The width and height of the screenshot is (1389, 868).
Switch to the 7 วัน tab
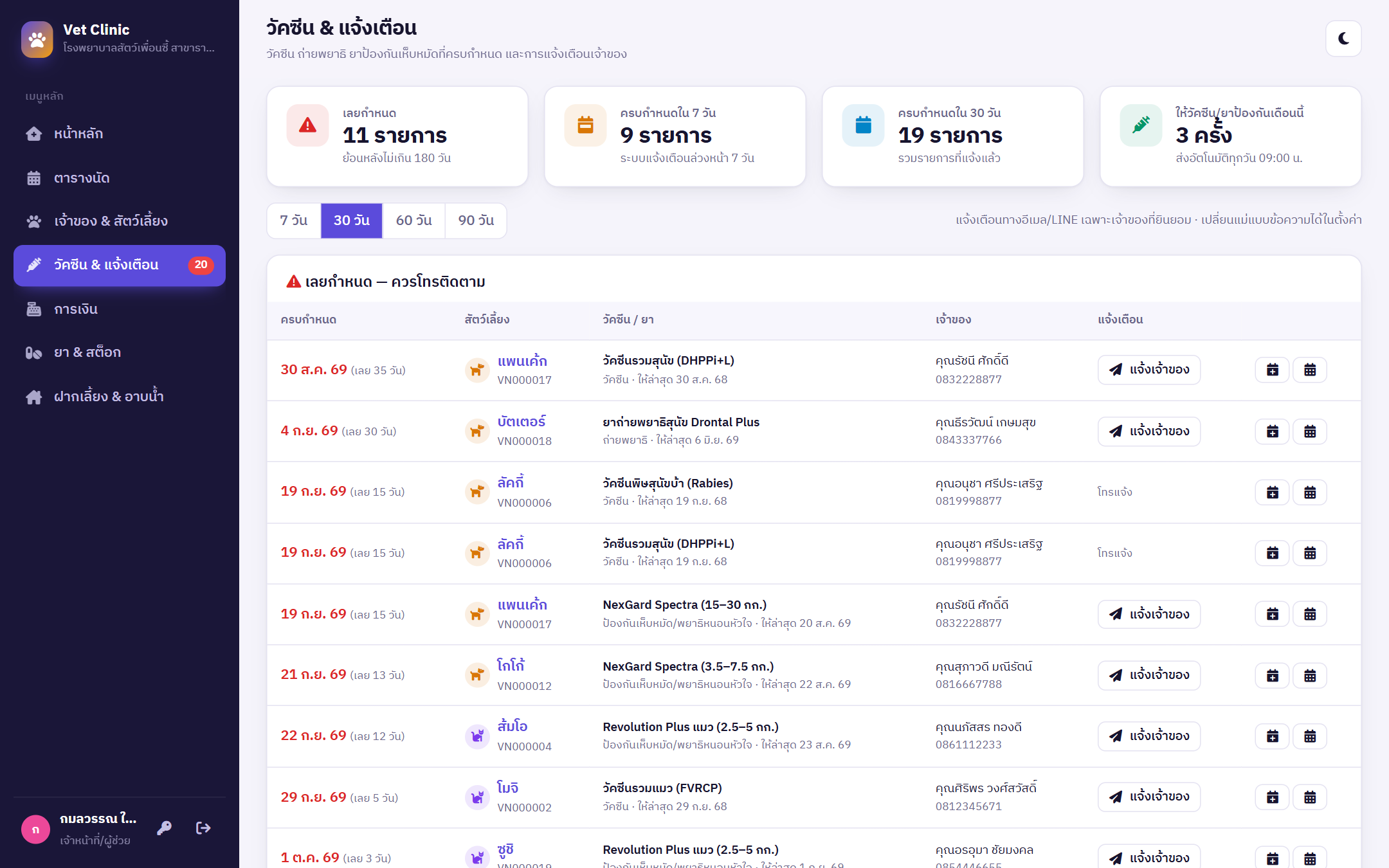click(x=294, y=221)
